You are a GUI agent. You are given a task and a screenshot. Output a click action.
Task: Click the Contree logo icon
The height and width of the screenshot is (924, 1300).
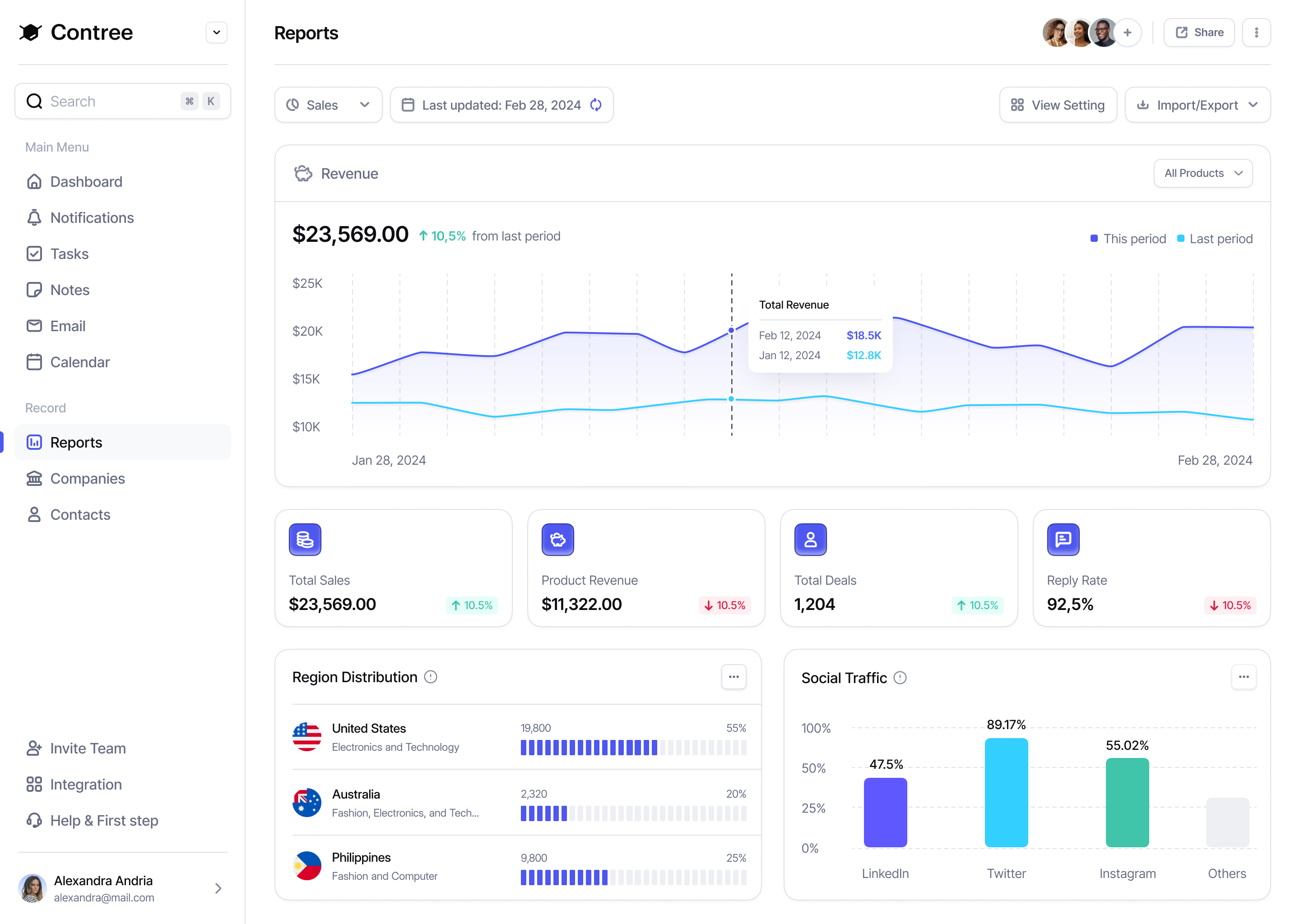coord(30,32)
